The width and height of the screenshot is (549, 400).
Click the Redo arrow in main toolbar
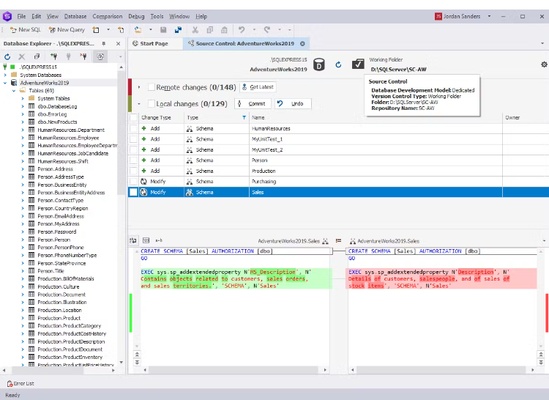267,30
